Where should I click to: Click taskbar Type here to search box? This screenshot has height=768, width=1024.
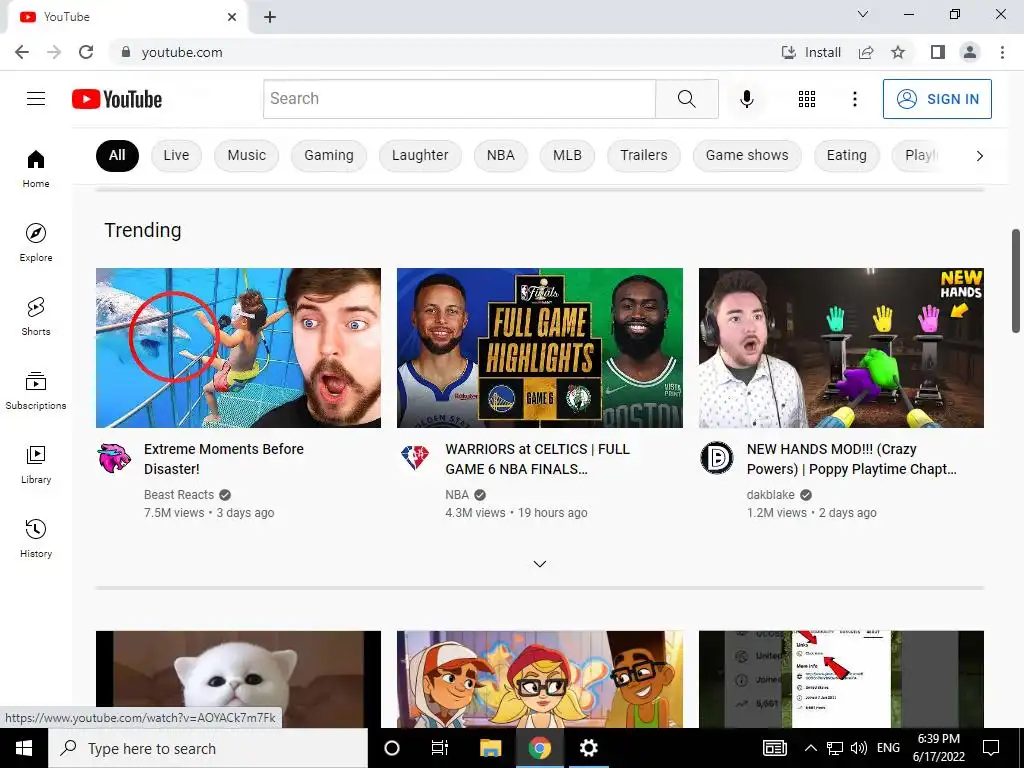[208, 748]
